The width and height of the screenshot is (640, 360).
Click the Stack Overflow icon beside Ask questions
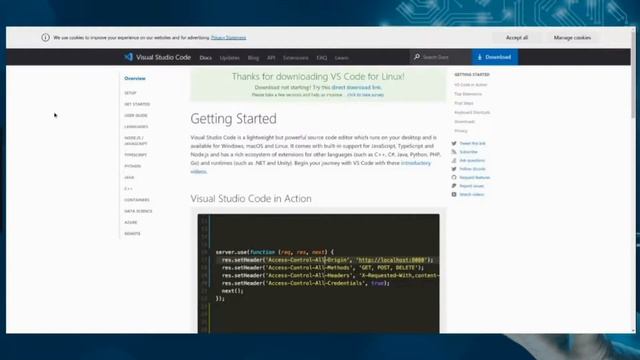tap(454, 160)
